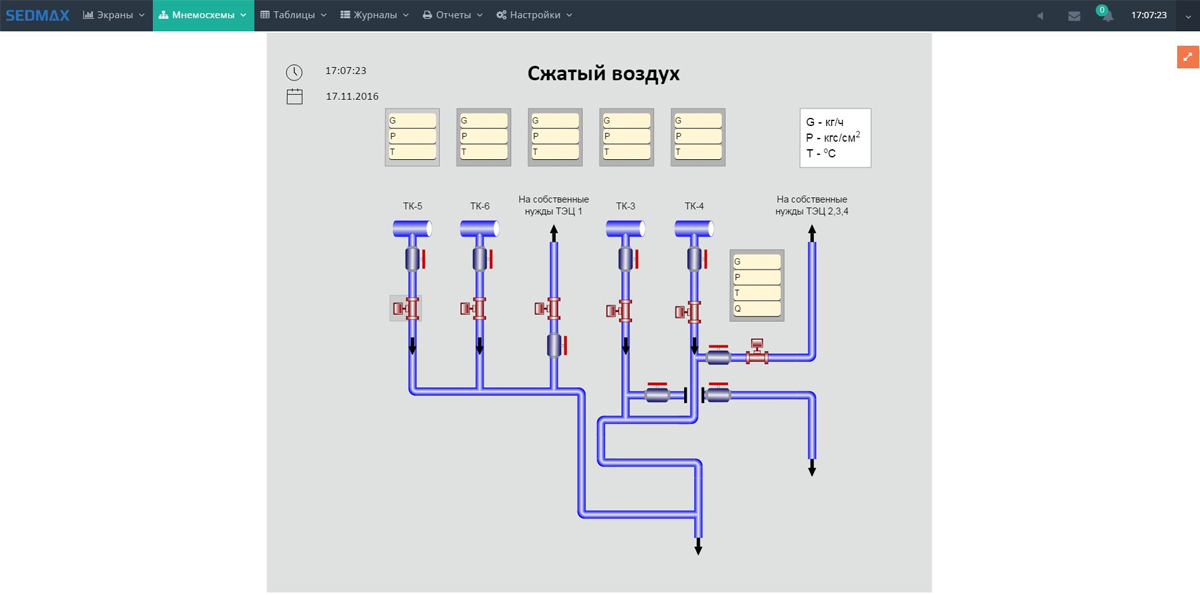Click the Q value field in the four-row panel
The image size is (1200, 595).
tap(757, 309)
